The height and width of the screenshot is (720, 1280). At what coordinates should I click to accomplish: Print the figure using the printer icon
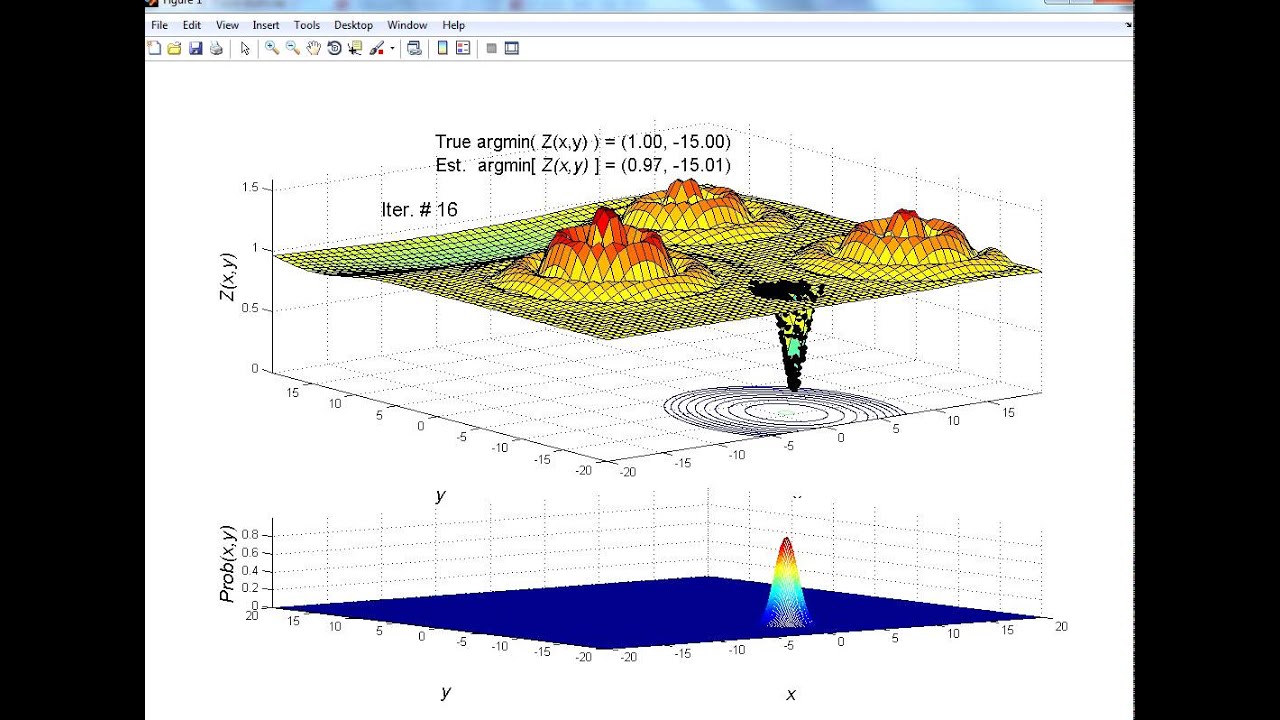click(216, 48)
